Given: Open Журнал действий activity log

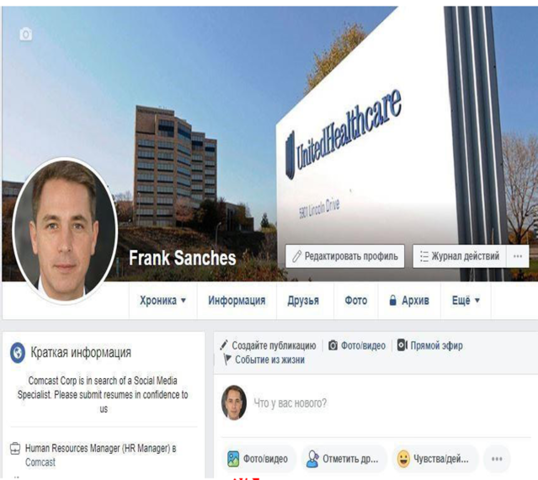Looking at the screenshot, I should pos(460,256).
